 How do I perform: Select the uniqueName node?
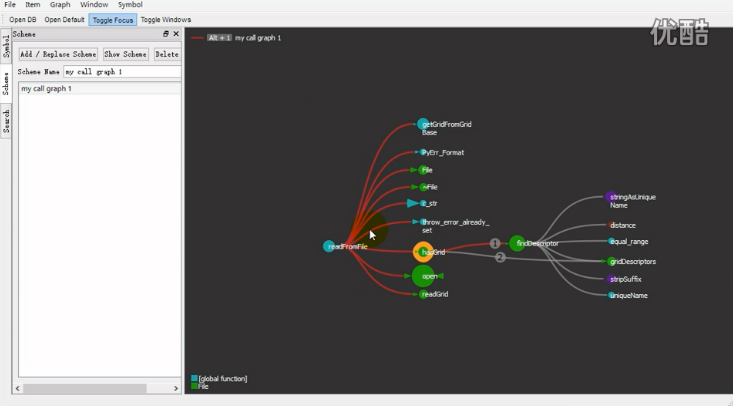(611, 295)
